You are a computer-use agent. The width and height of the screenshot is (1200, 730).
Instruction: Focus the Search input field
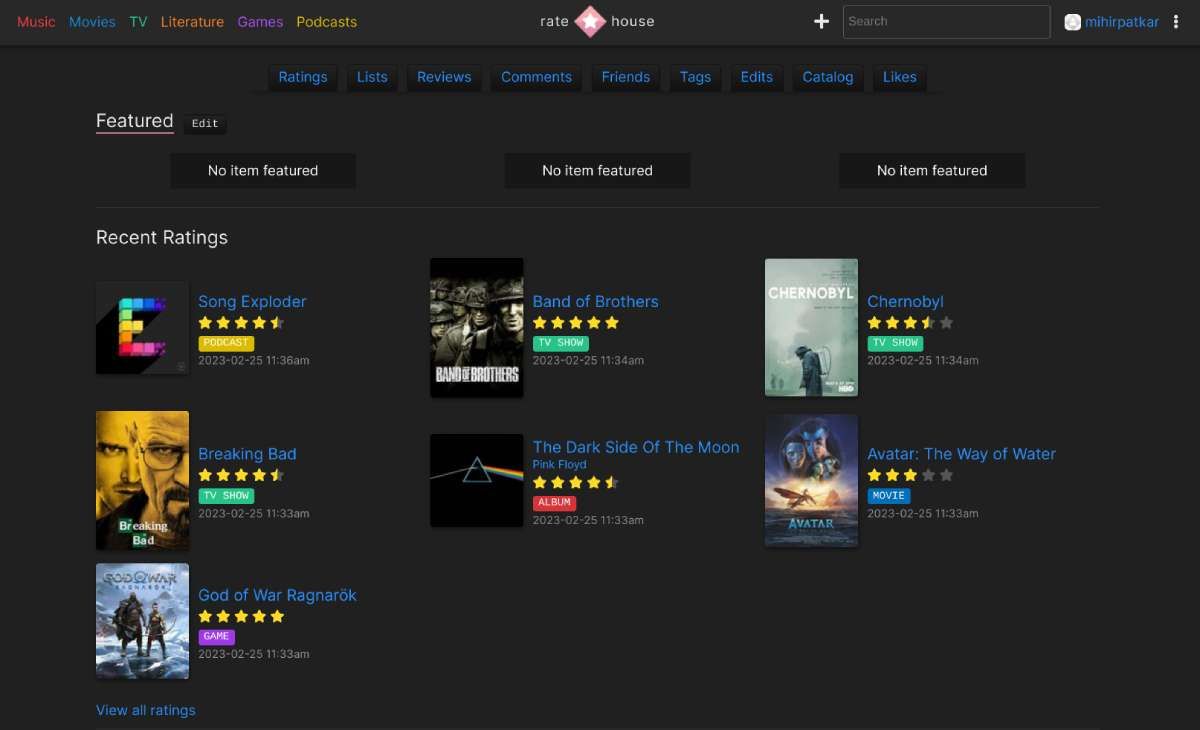pos(946,22)
